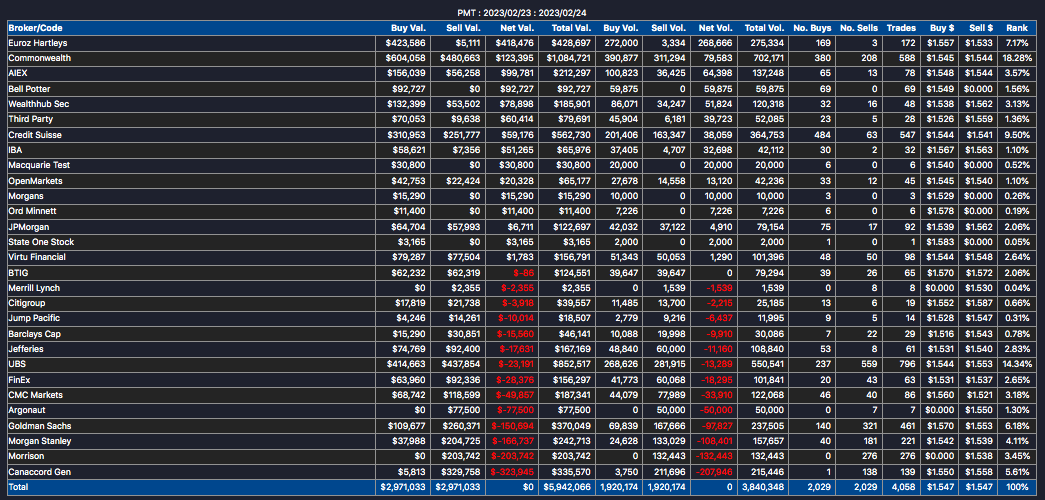Image resolution: width=1045 pixels, height=500 pixels.
Task: Select the Macquarie Test broker name
Action: pyautogui.click(x=39, y=165)
